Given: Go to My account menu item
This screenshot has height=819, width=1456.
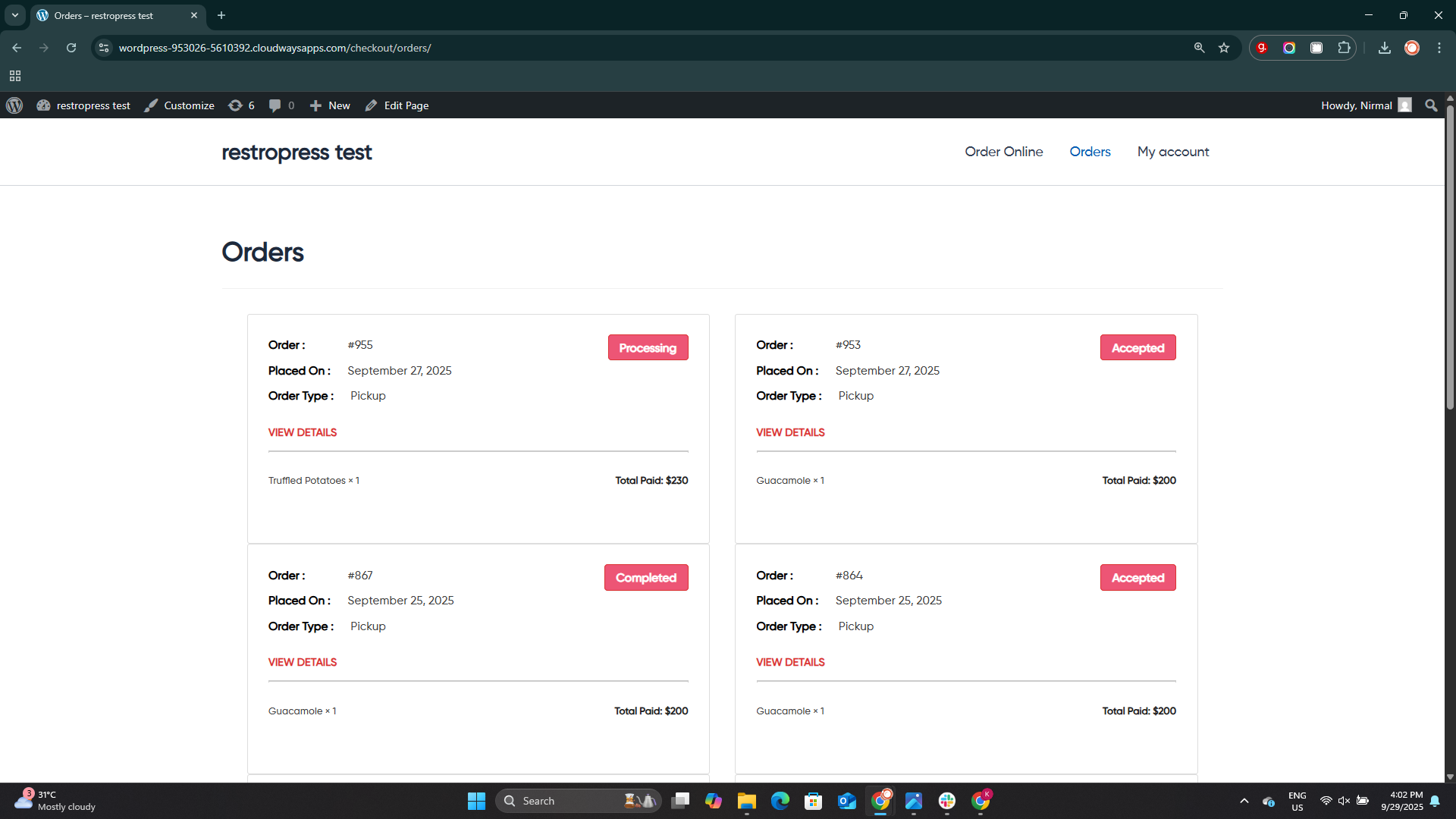Looking at the screenshot, I should pos(1173,152).
